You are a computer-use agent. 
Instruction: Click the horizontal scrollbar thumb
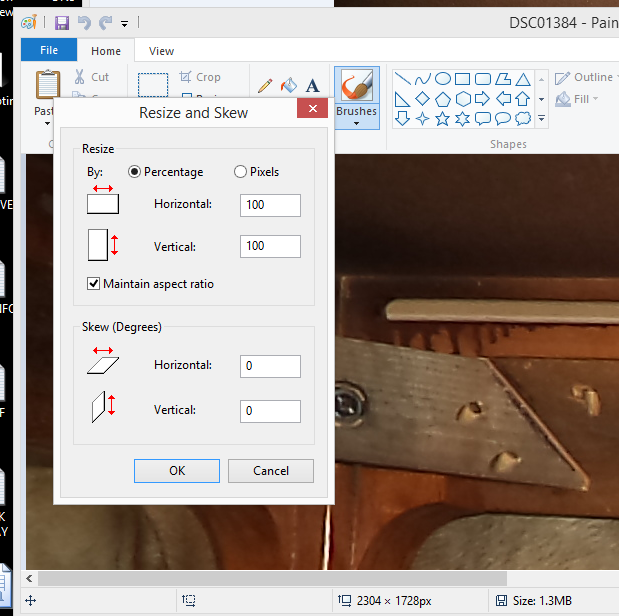tap(272, 579)
